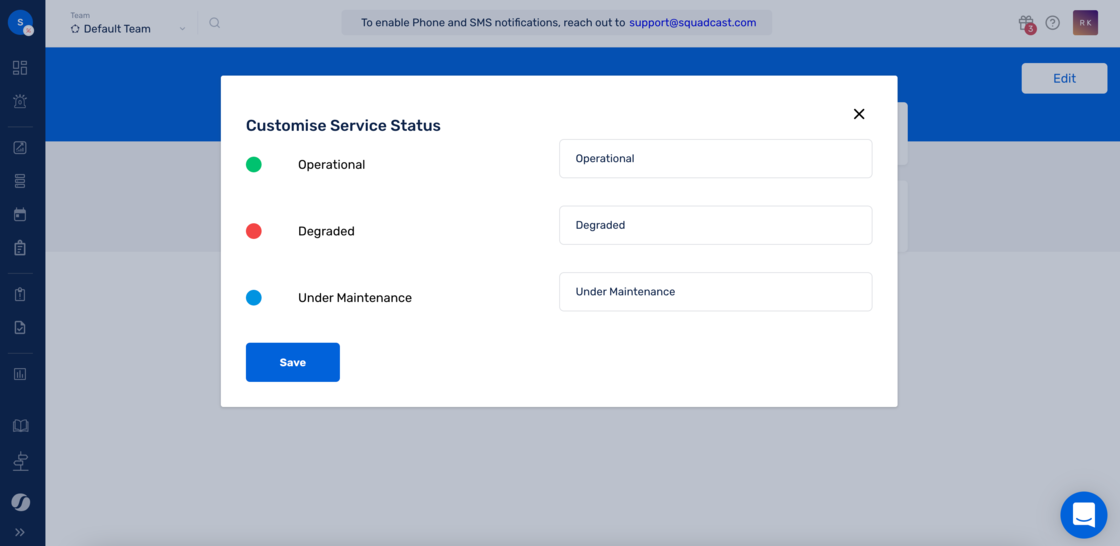Click the Degraded status name field
Image resolution: width=1120 pixels, height=546 pixels.
pyautogui.click(x=715, y=225)
